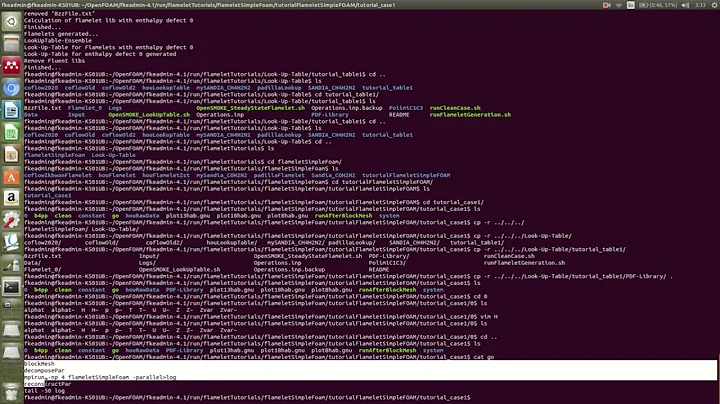Open the battery status indicator
Image resolution: width=720 pixels, height=404 pixels.
[x=658, y=5]
